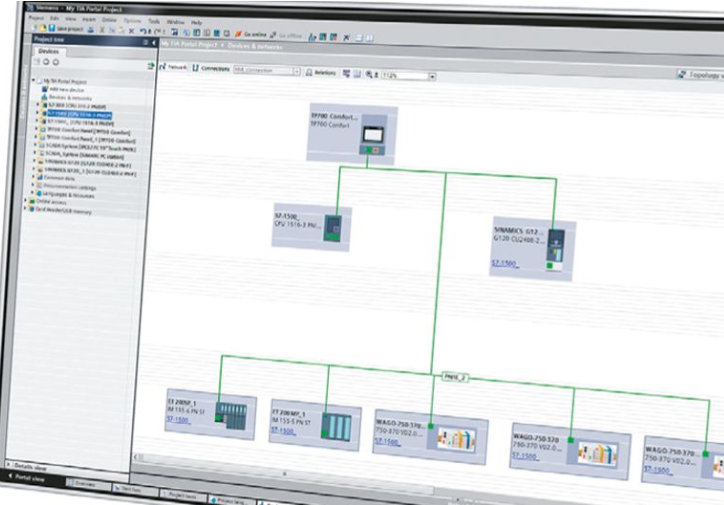Select the S7-1500 CPU device block

[311, 227]
